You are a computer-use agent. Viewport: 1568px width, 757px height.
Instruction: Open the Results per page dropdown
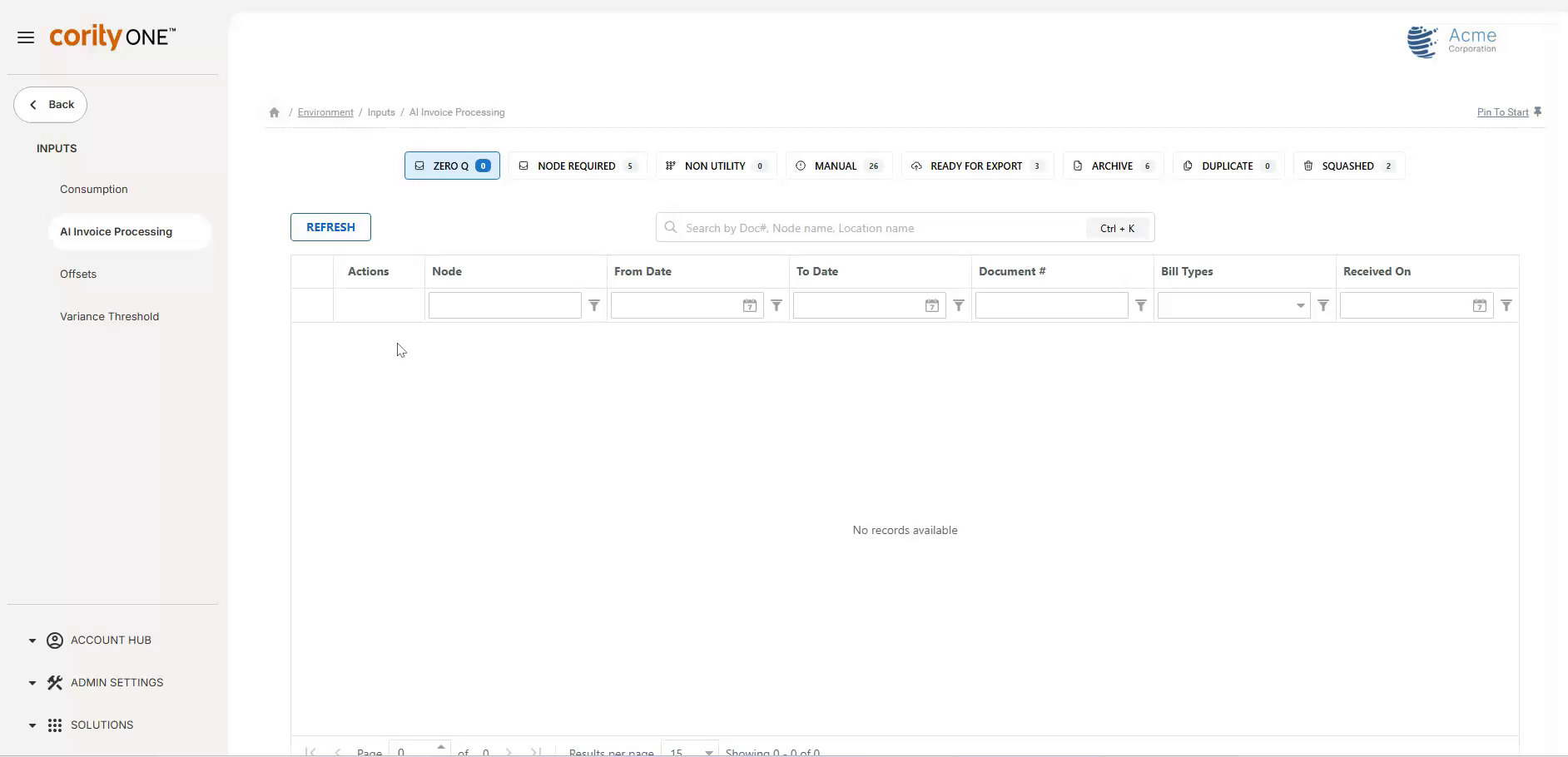(707, 750)
